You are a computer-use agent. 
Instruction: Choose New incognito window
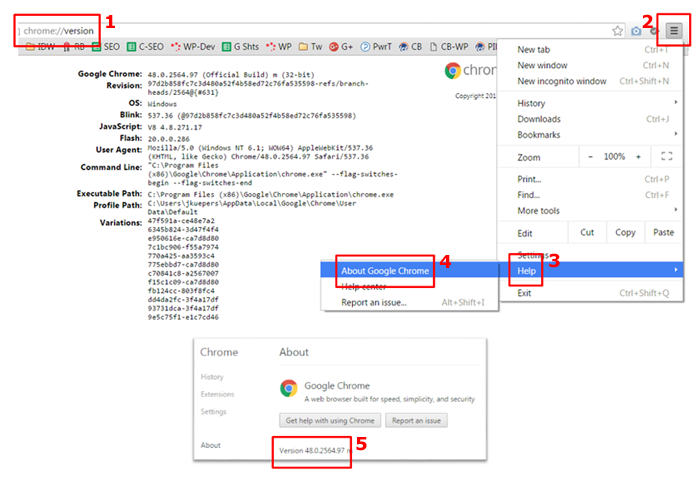[562, 80]
